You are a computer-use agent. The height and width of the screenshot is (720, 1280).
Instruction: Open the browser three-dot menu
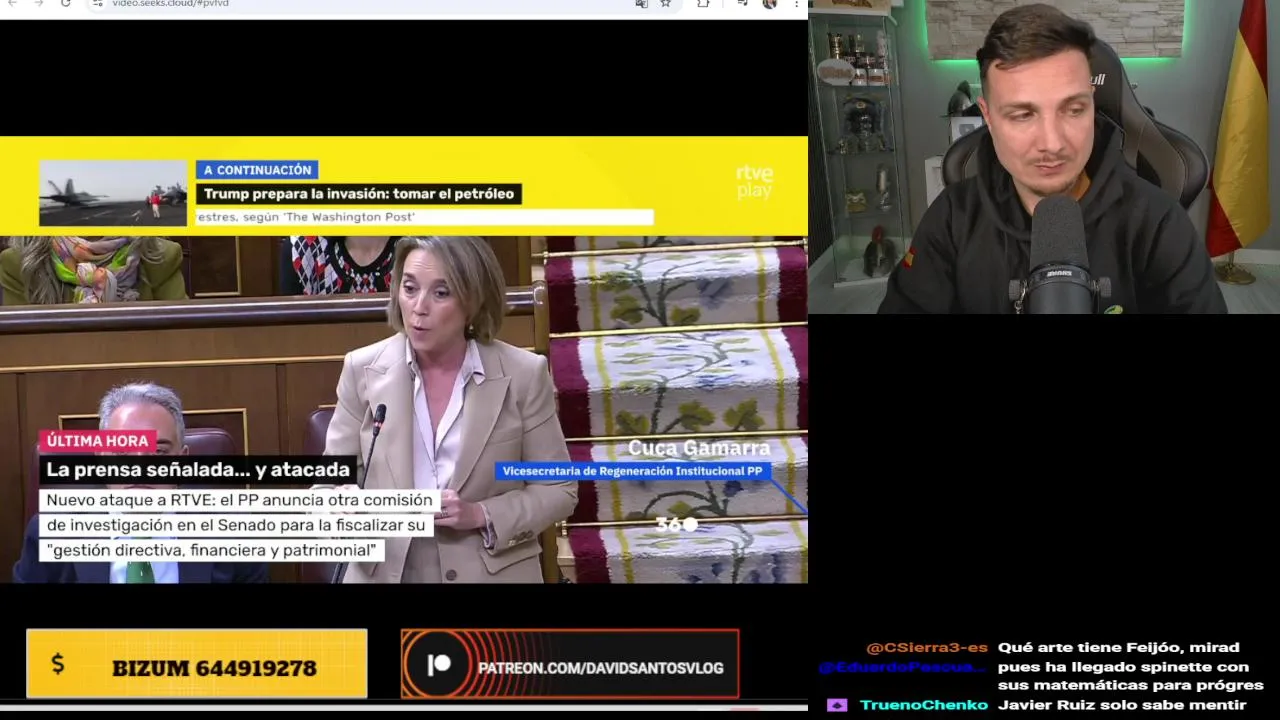click(795, 3)
